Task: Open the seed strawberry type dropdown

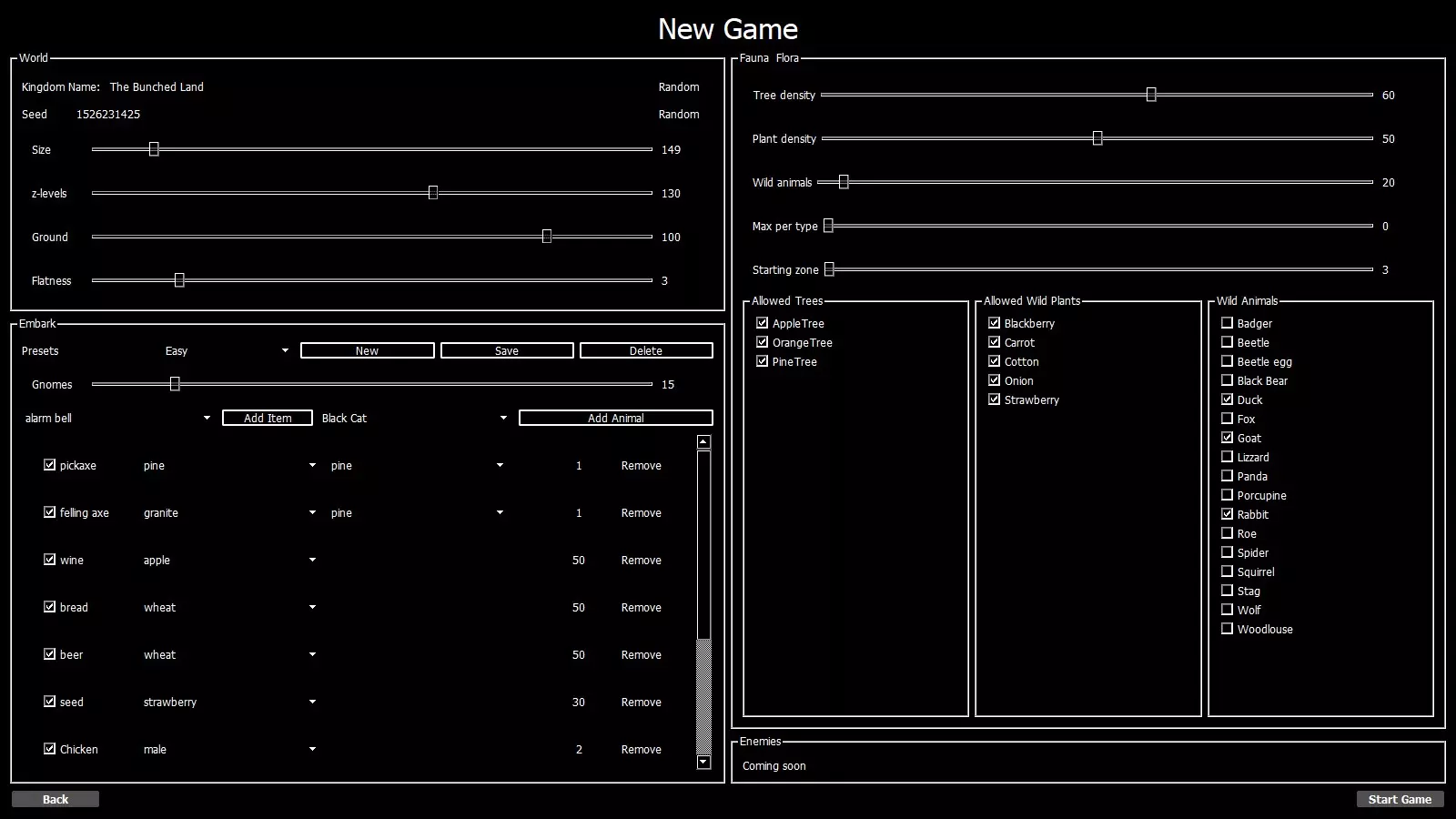Action: 229,703
